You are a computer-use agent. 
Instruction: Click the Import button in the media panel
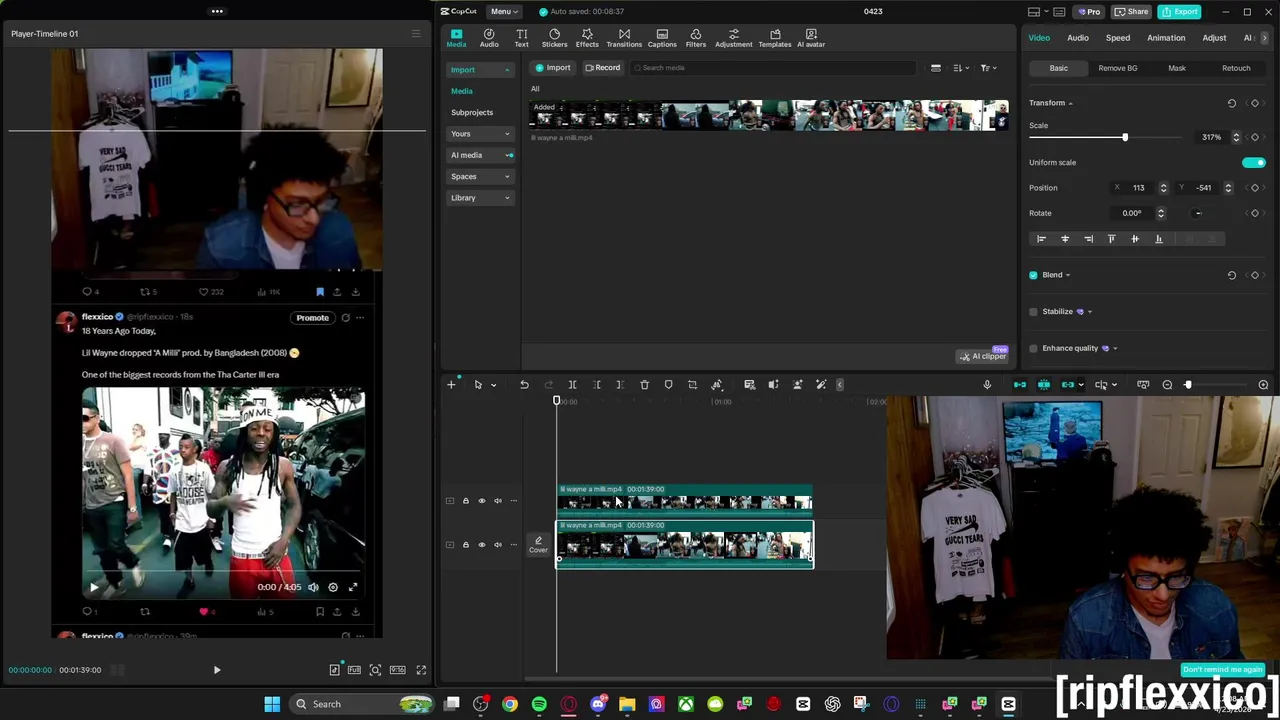[553, 68]
